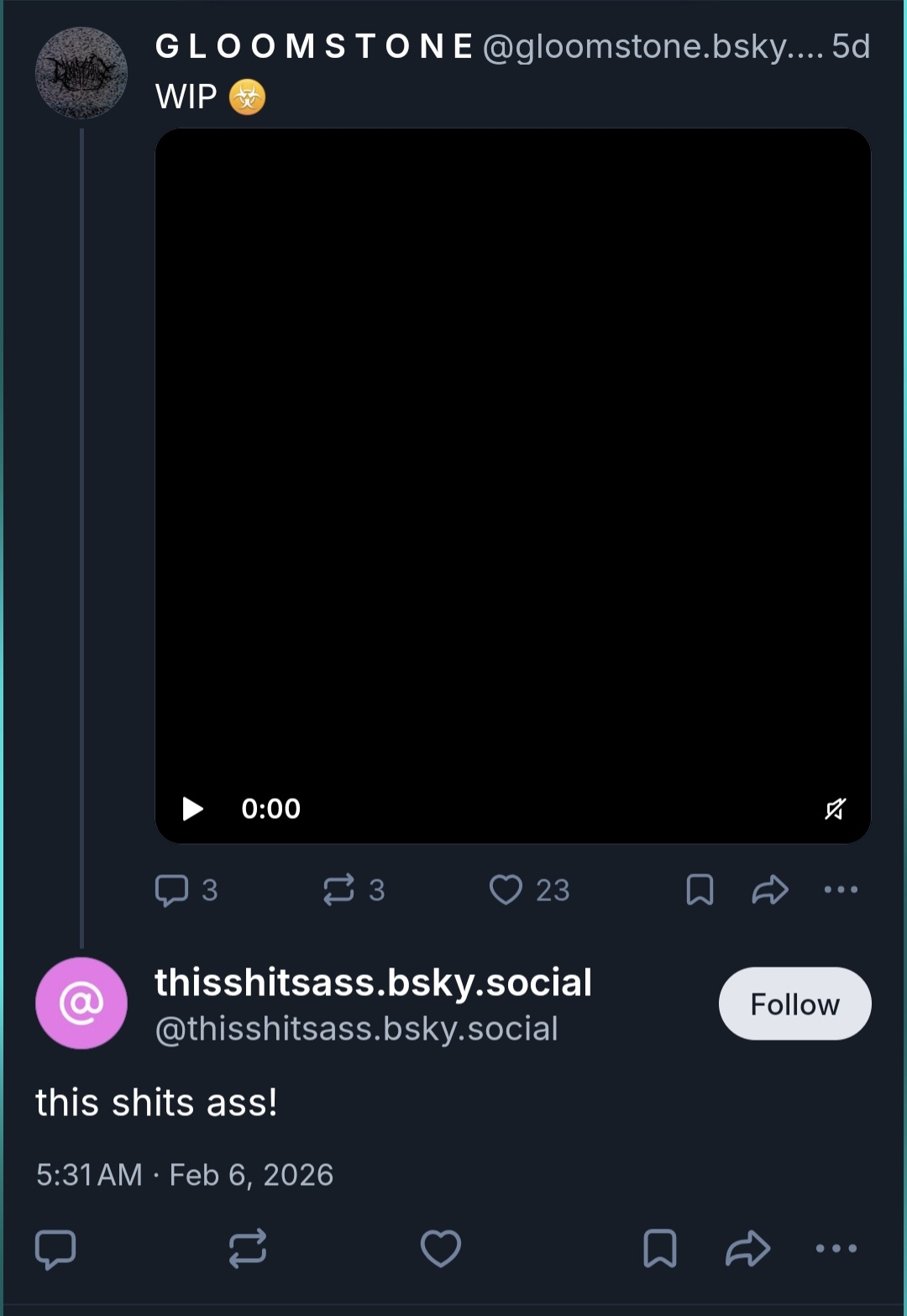Image resolution: width=907 pixels, height=1316 pixels.
Task: Share GLOOMSTONE's post via arrow icon
Action: [x=769, y=890]
